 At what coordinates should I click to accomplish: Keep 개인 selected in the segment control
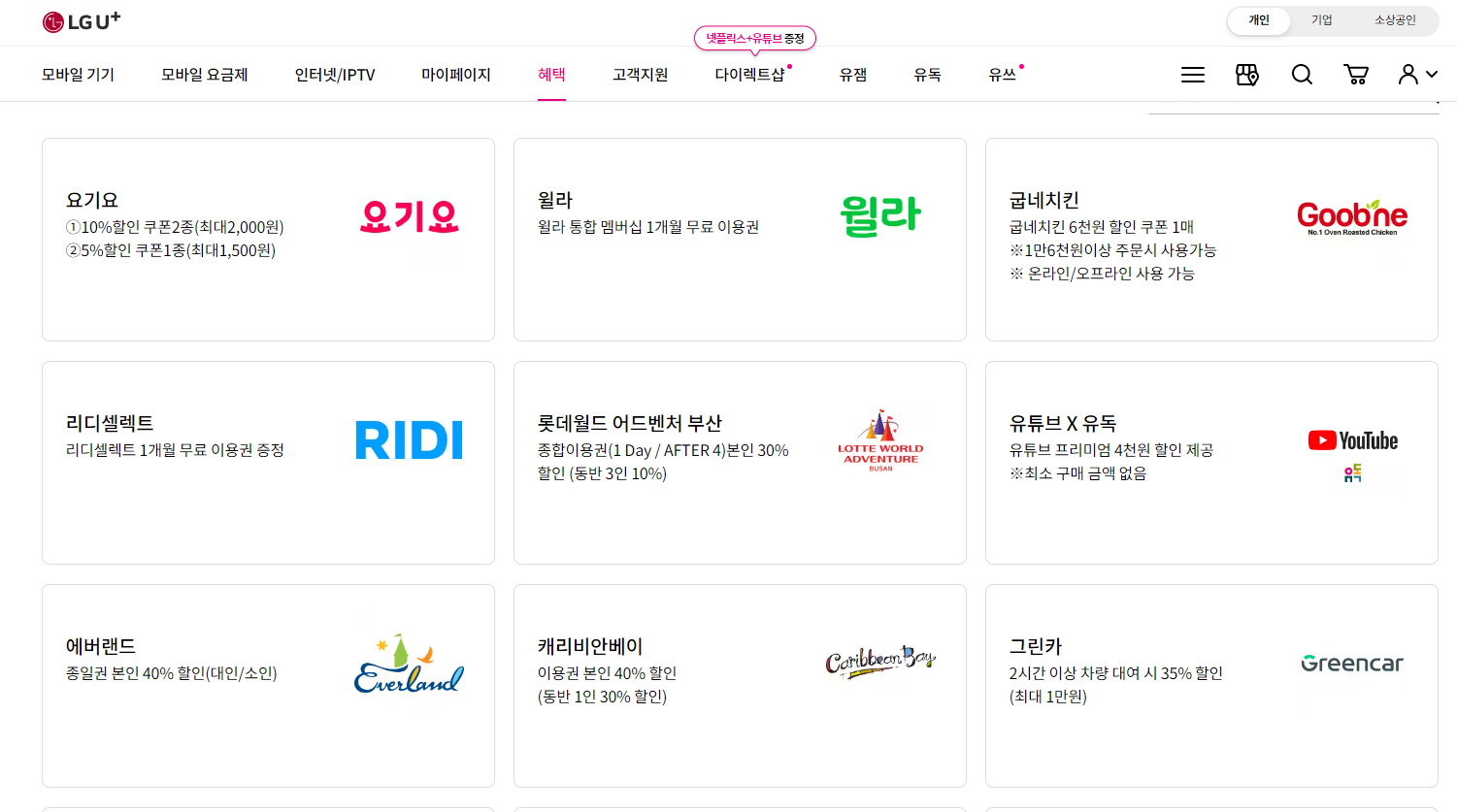coord(1258,20)
